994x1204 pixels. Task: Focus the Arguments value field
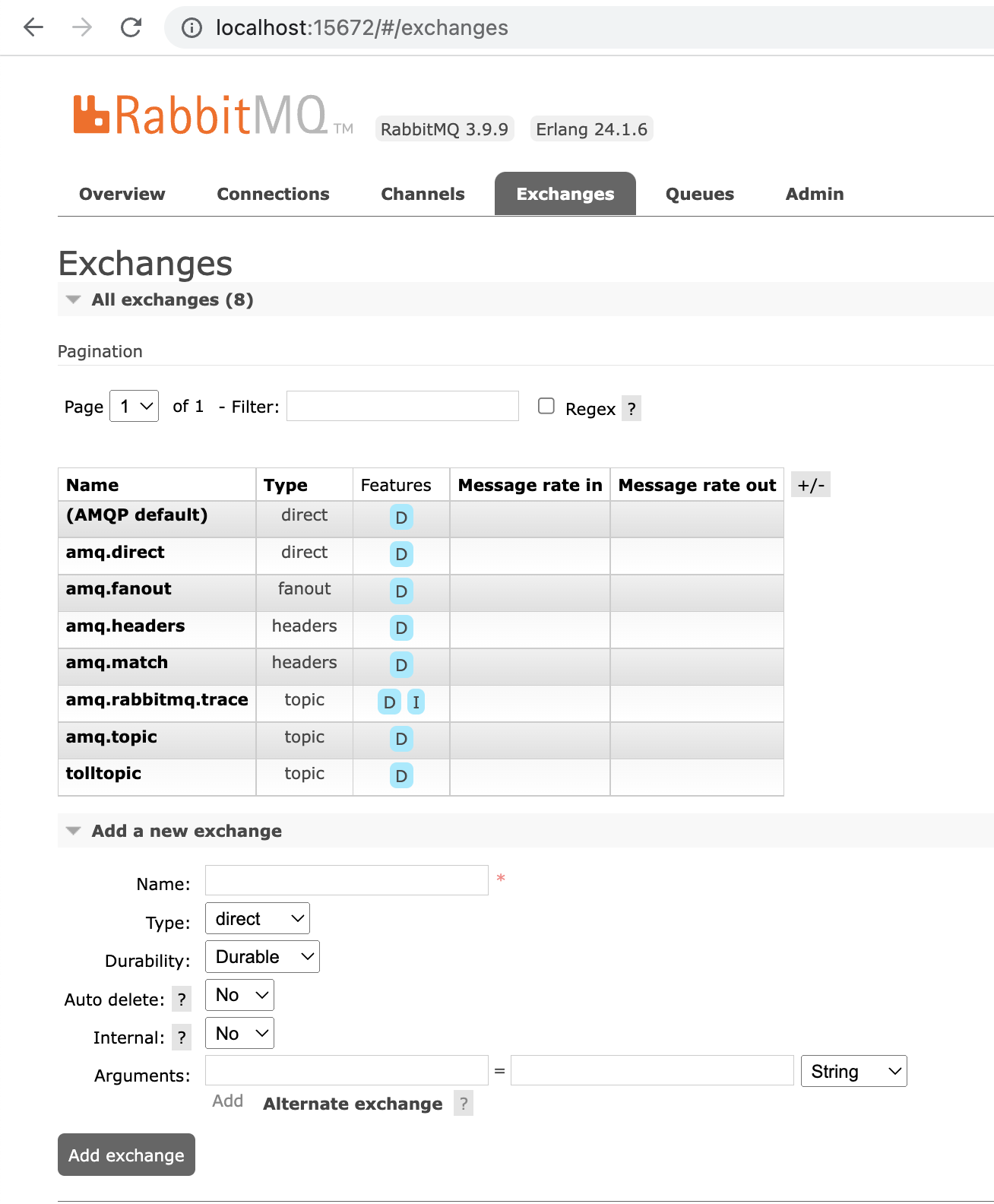pos(652,1070)
